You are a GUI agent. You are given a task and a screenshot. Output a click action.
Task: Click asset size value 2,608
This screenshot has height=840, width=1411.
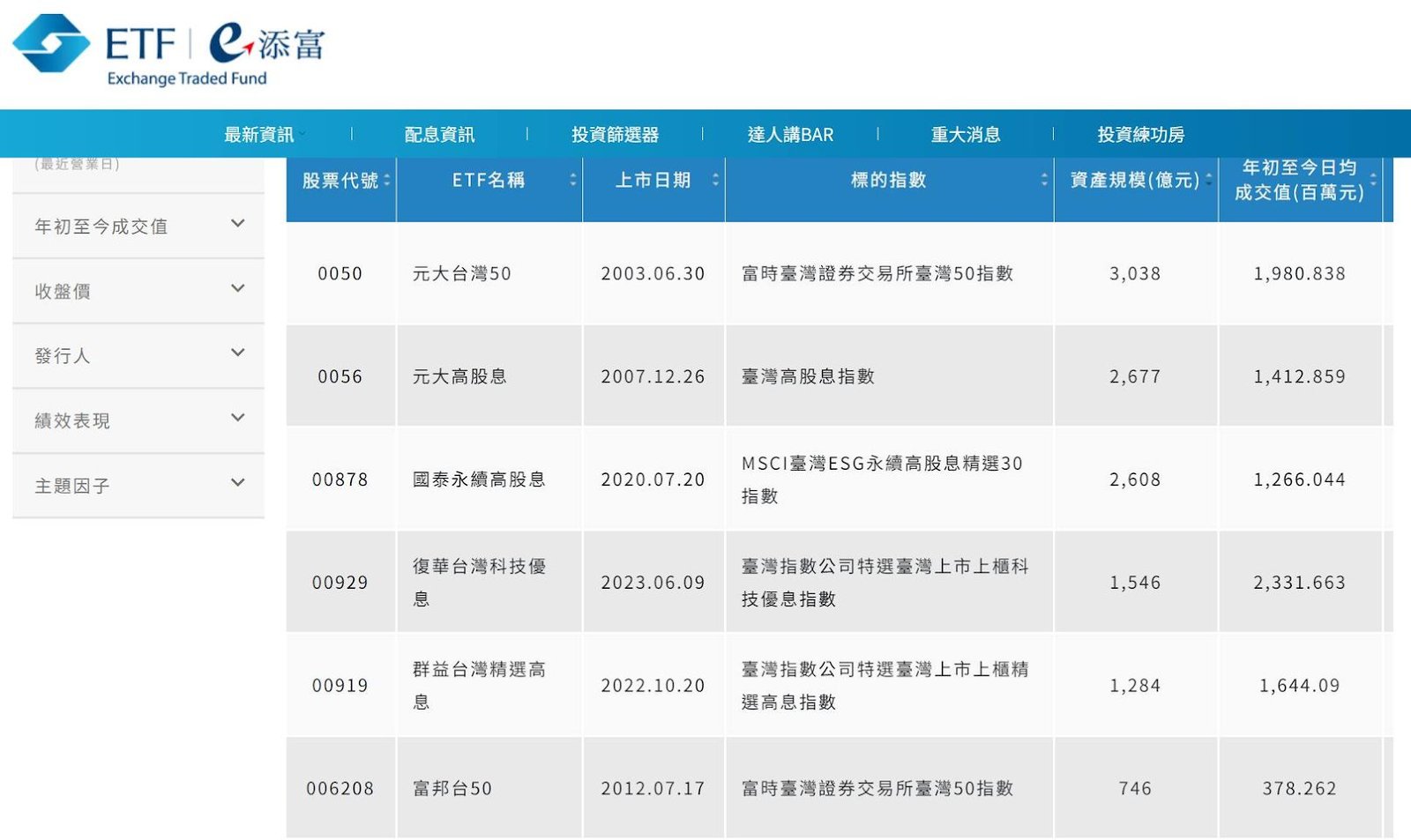pyautogui.click(x=1135, y=479)
